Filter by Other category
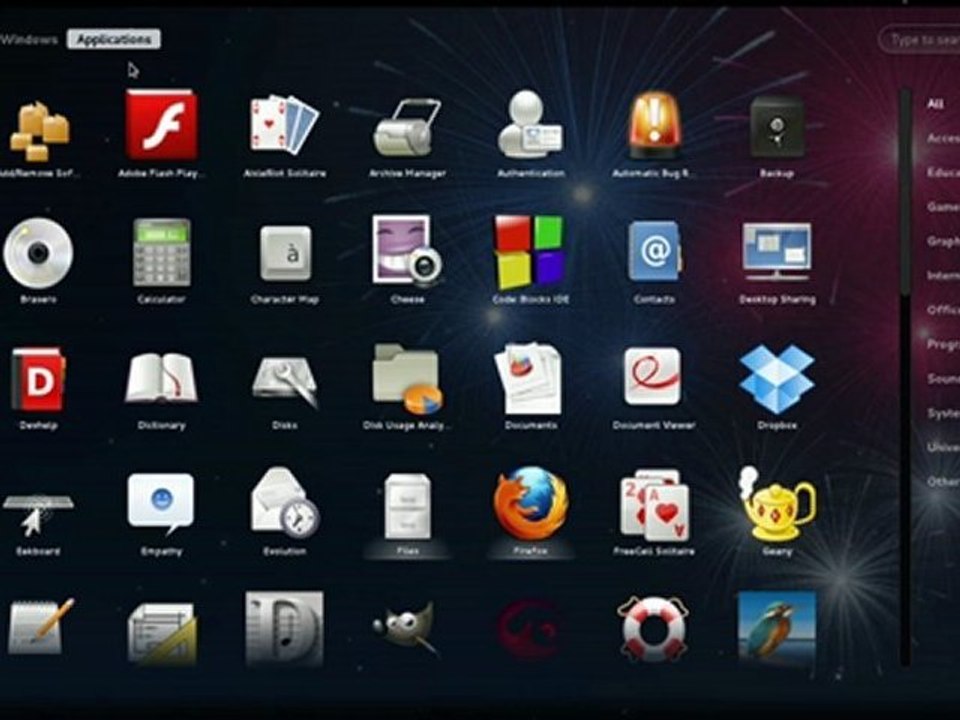Viewport: 960px width, 720px height. (943, 482)
